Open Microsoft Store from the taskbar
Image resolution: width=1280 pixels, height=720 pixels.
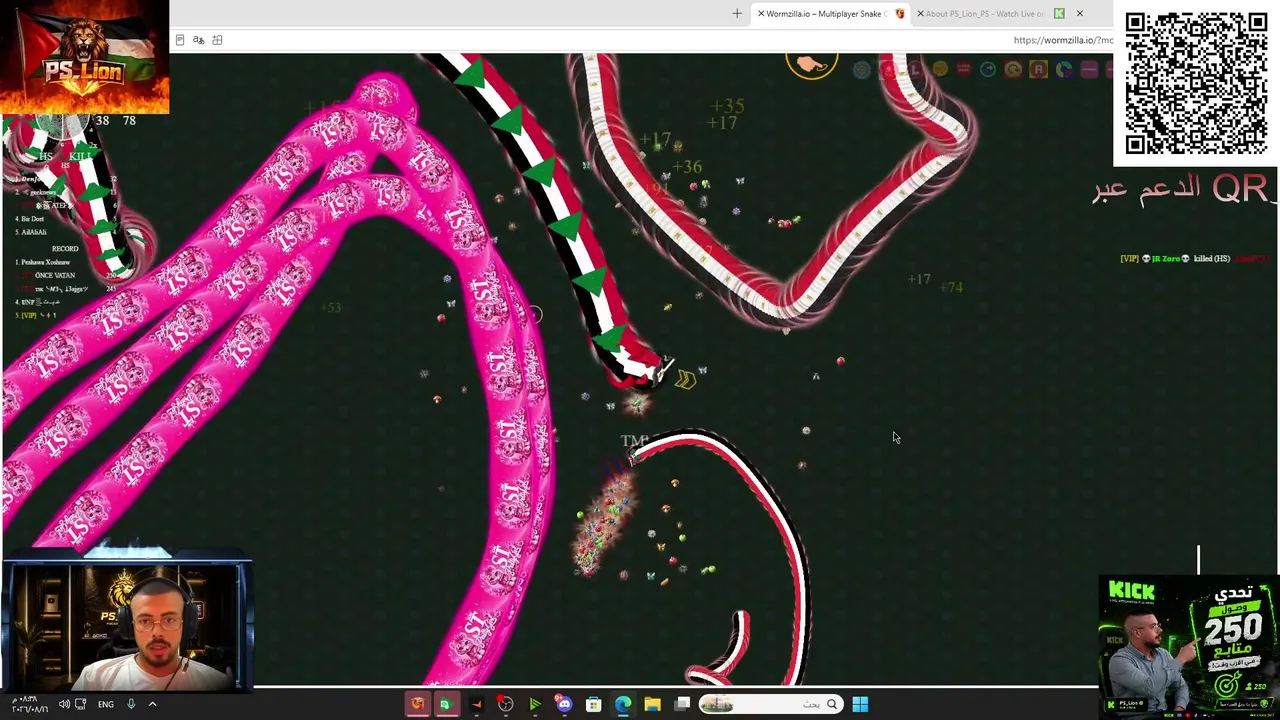tap(593, 704)
